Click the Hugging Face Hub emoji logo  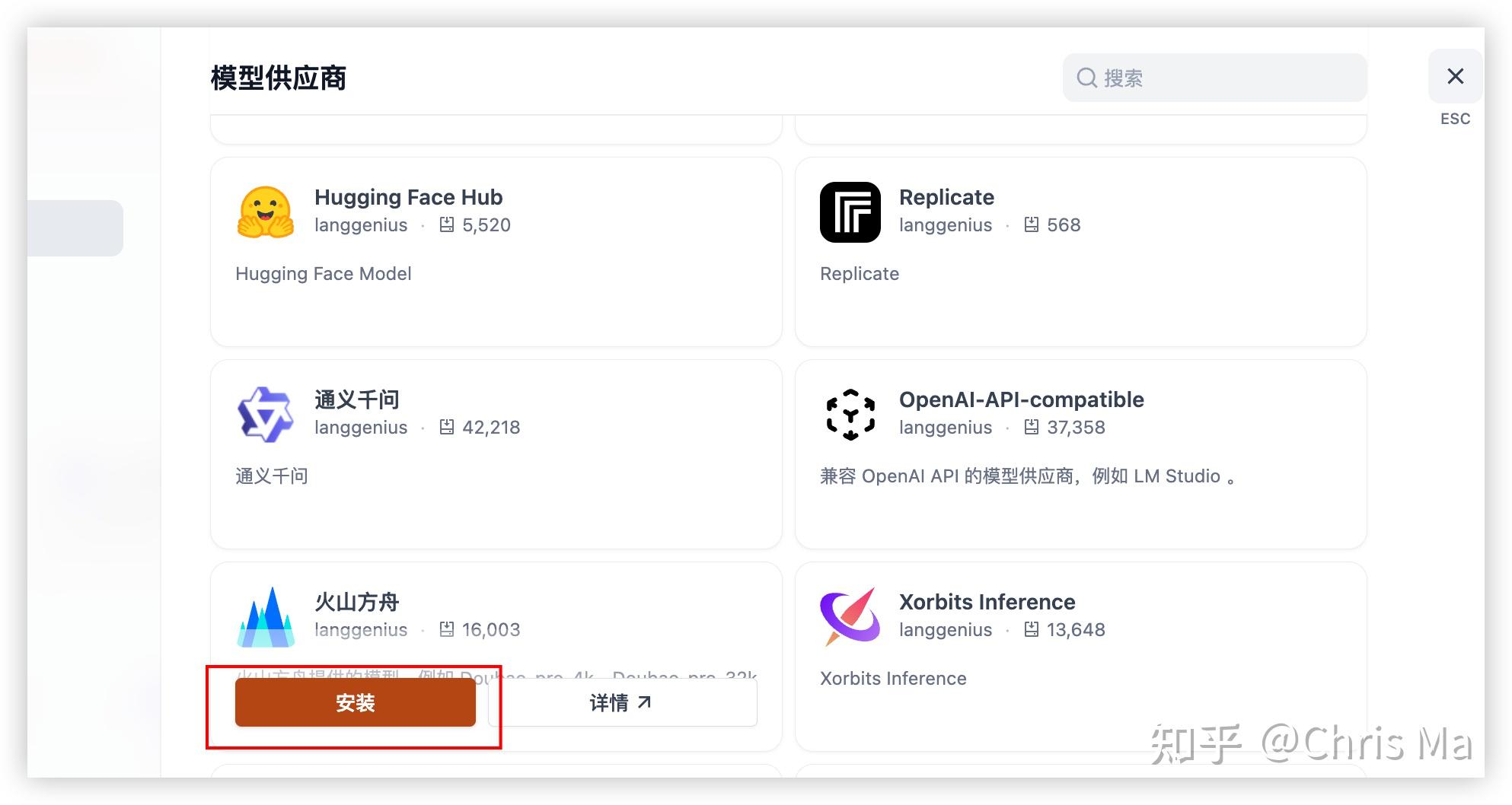click(x=265, y=212)
